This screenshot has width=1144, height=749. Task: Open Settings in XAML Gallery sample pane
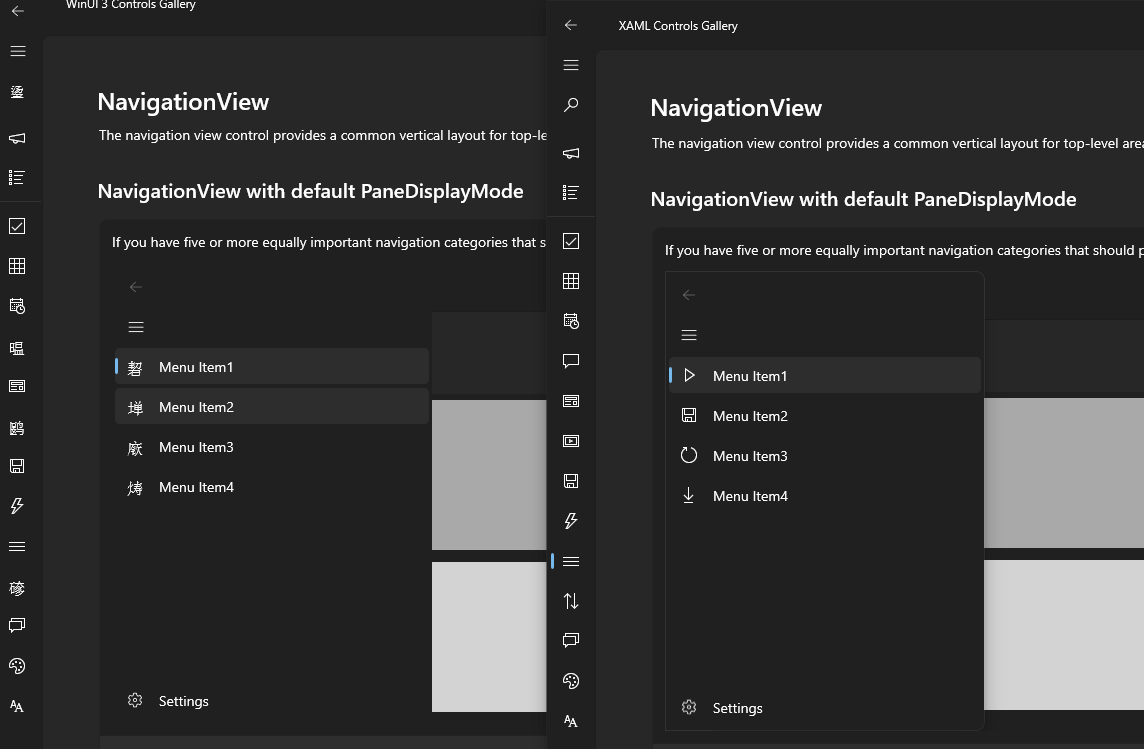click(x=824, y=708)
